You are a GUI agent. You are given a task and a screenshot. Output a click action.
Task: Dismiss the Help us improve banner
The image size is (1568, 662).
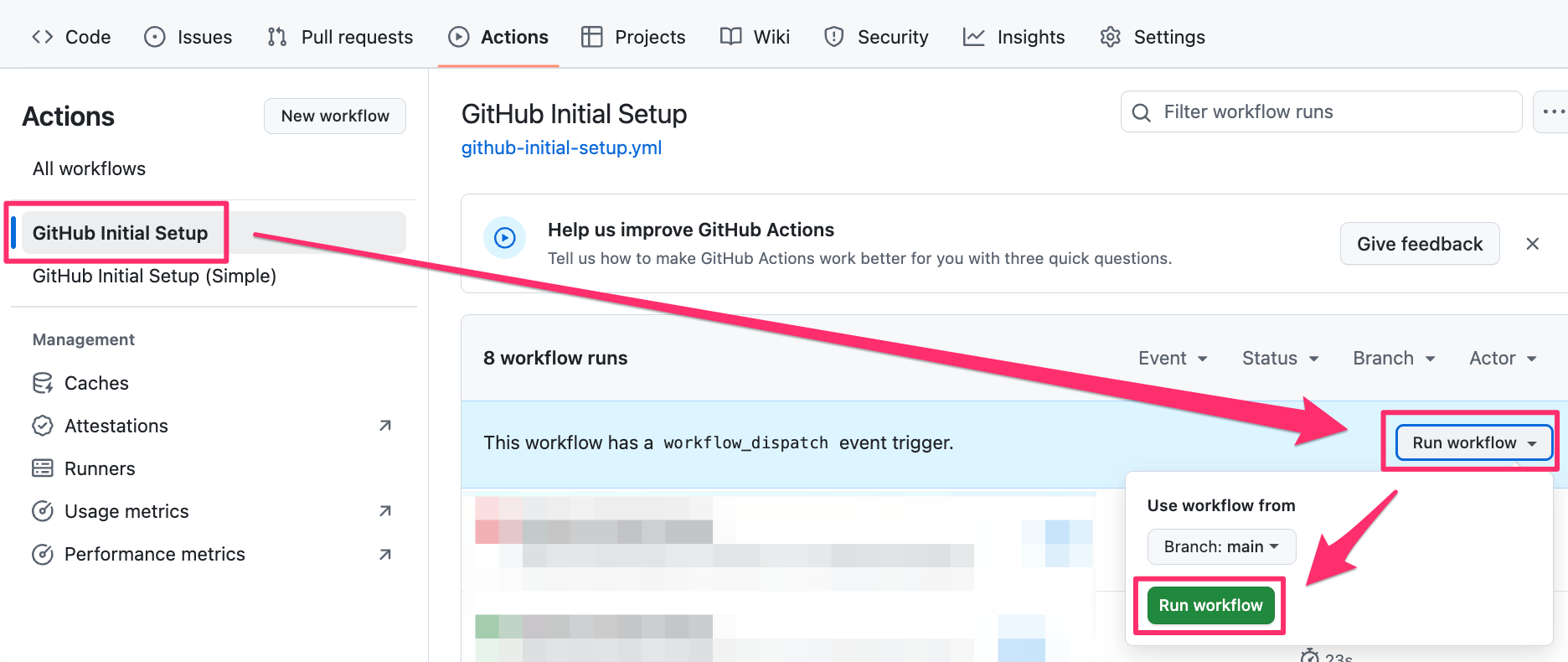[x=1533, y=244]
